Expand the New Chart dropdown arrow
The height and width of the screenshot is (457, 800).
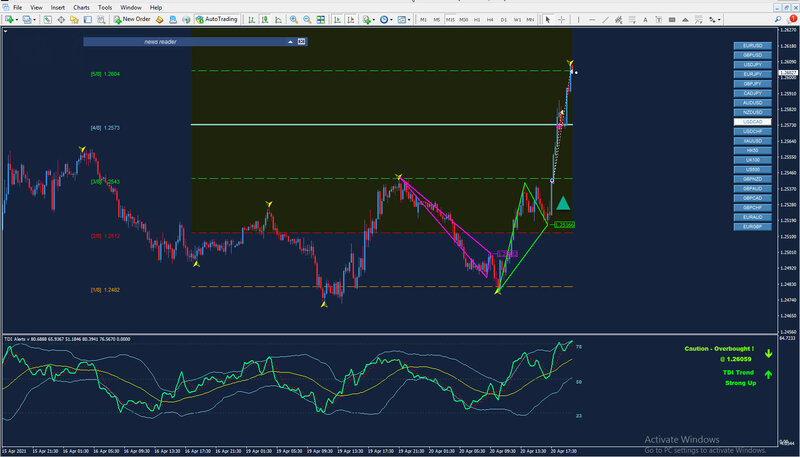pos(17,19)
